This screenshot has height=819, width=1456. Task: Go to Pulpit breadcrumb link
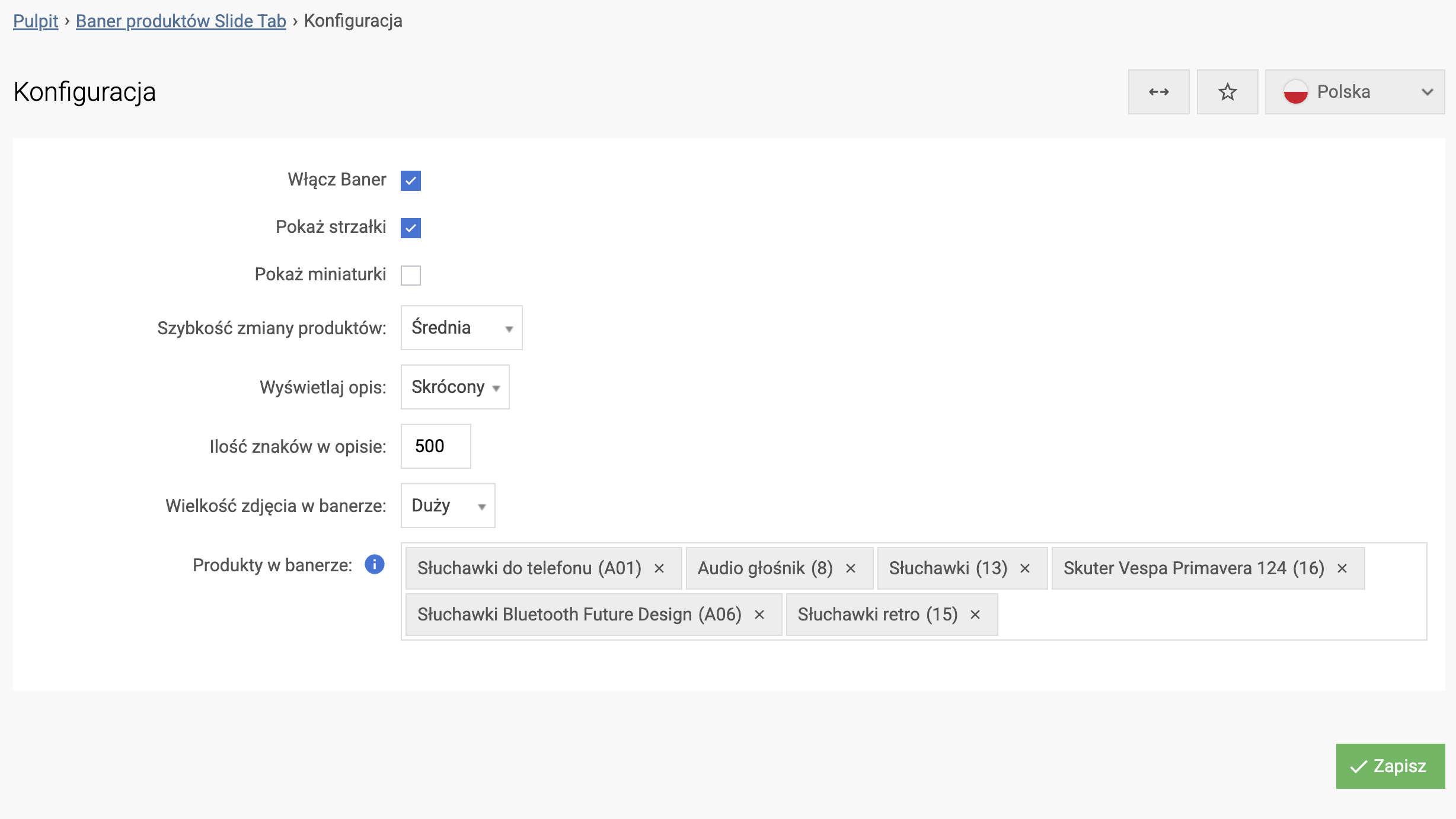(36, 21)
